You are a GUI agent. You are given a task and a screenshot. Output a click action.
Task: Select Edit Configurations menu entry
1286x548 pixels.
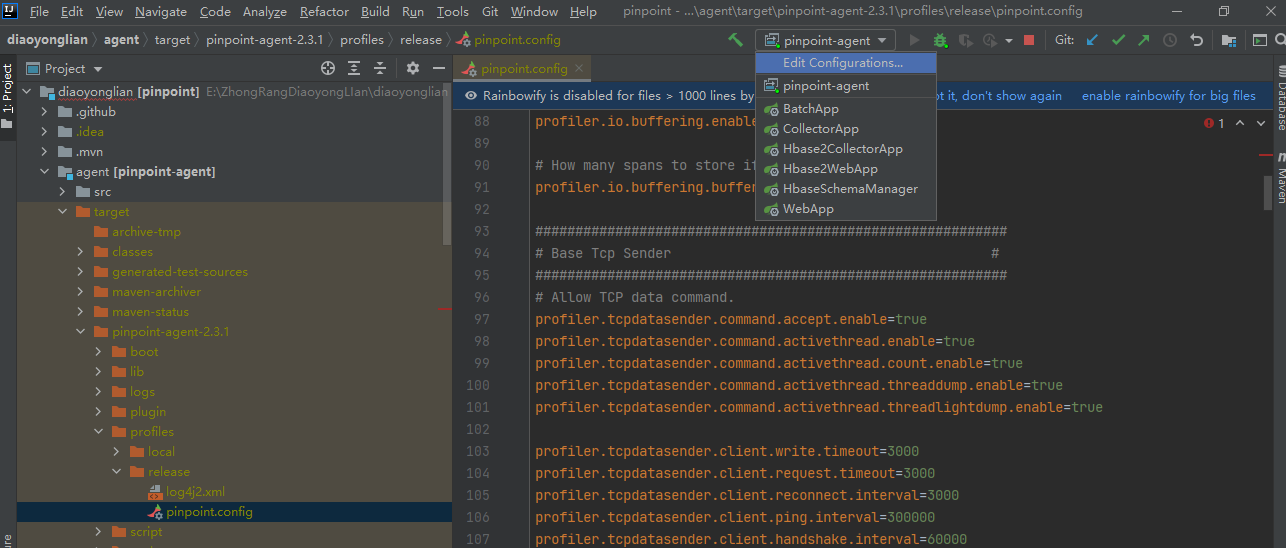[x=842, y=62]
